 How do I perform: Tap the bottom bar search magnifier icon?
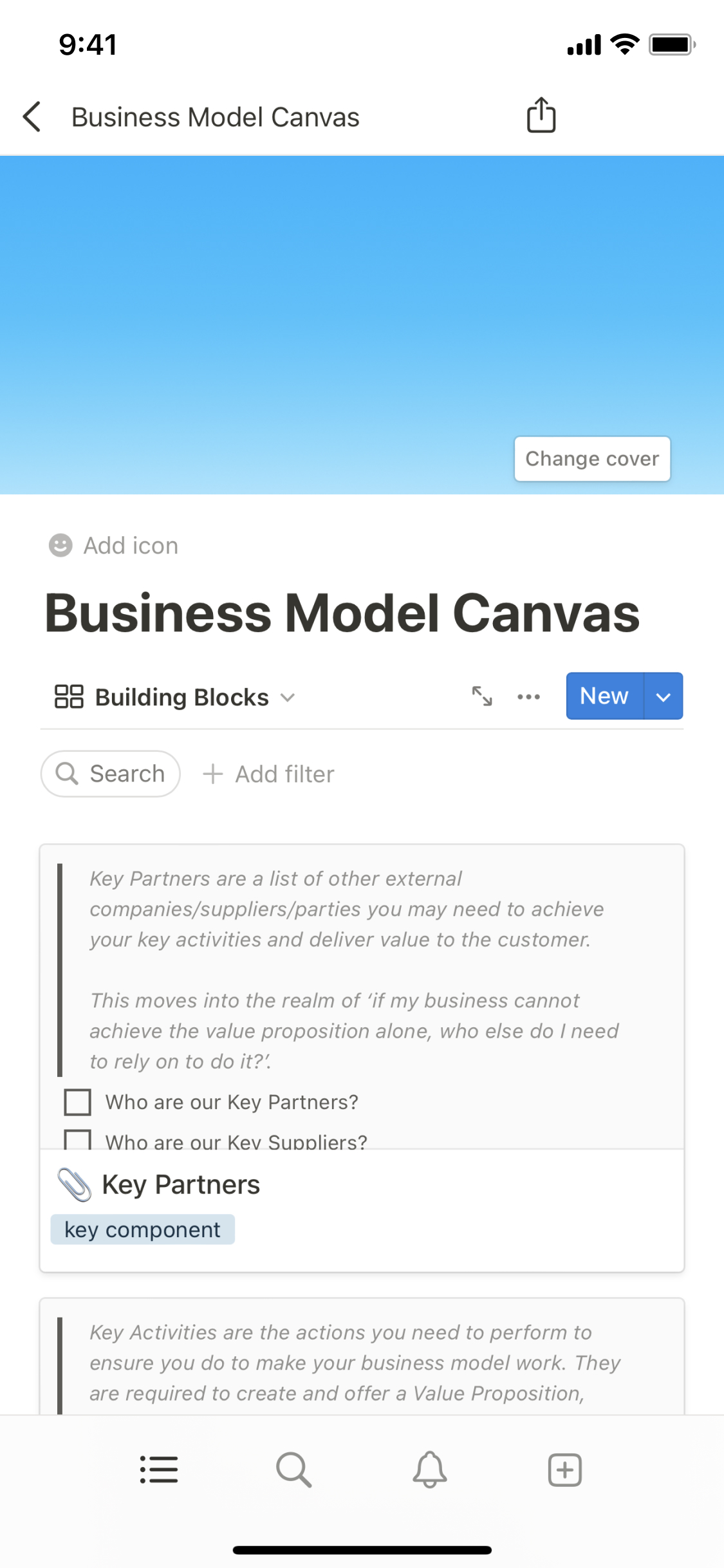(294, 1470)
